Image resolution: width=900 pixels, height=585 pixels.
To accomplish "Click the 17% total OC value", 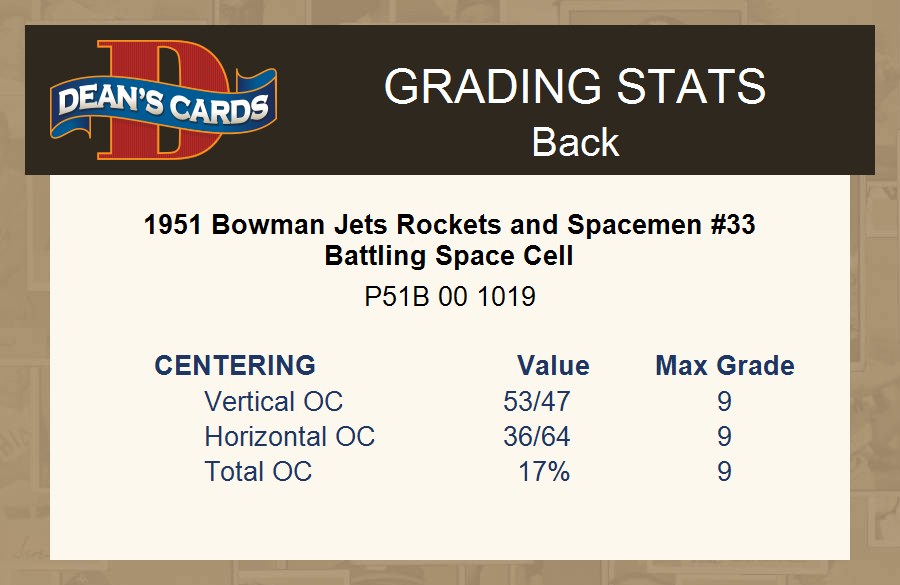I will pyautogui.click(x=544, y=472).
